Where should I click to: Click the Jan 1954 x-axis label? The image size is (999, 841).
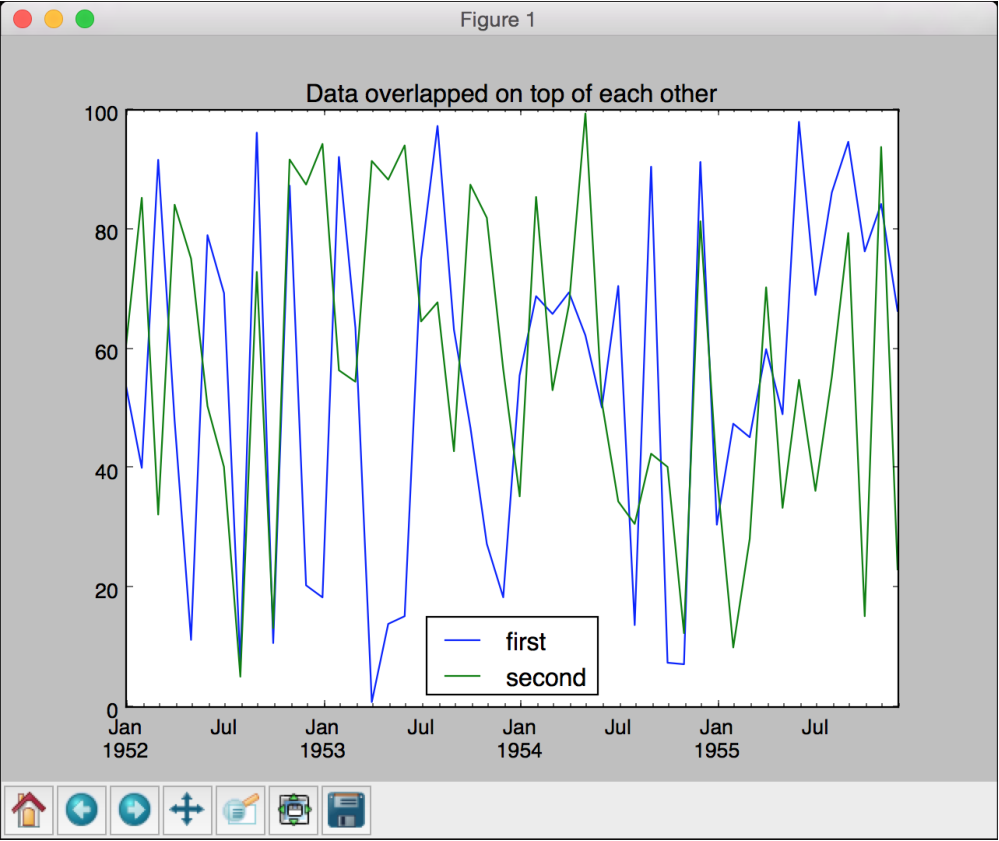(519, 738)
